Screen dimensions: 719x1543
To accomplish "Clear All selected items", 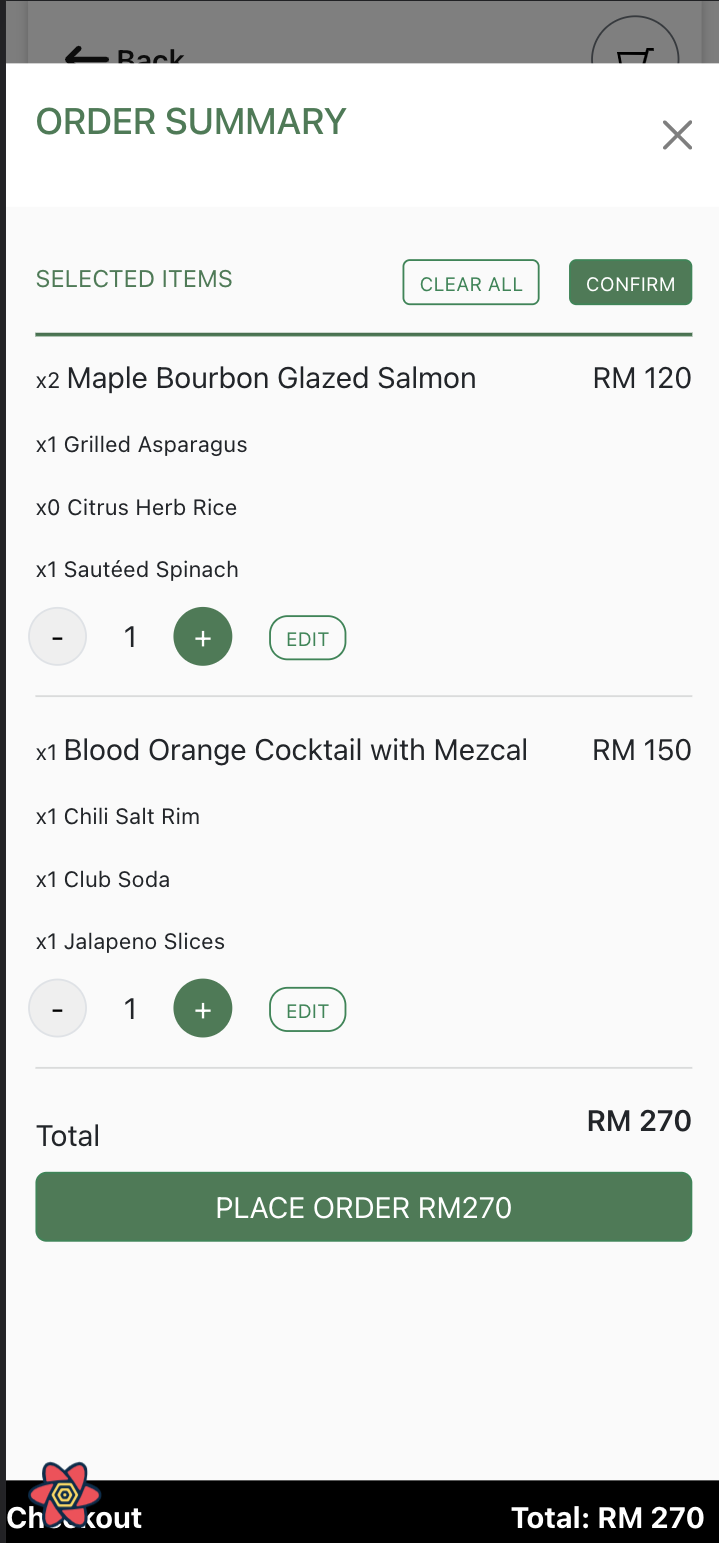I will click(x=470, y=283).
